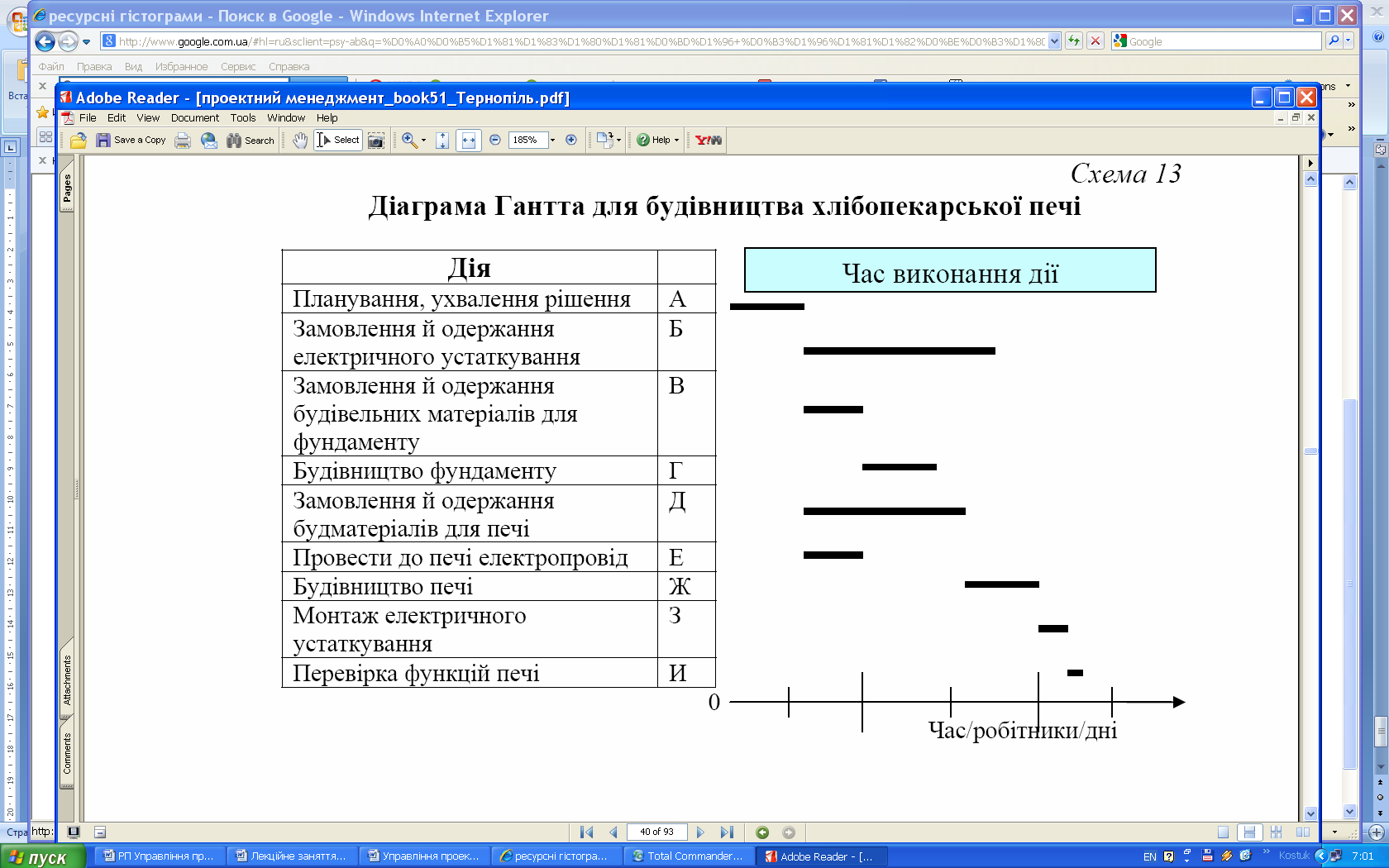Open the zoom percentage dropdown arrow
Image resolution: width=1389 pixels, height=868 pixels.
pyautogui.click(x=553, y=140)
